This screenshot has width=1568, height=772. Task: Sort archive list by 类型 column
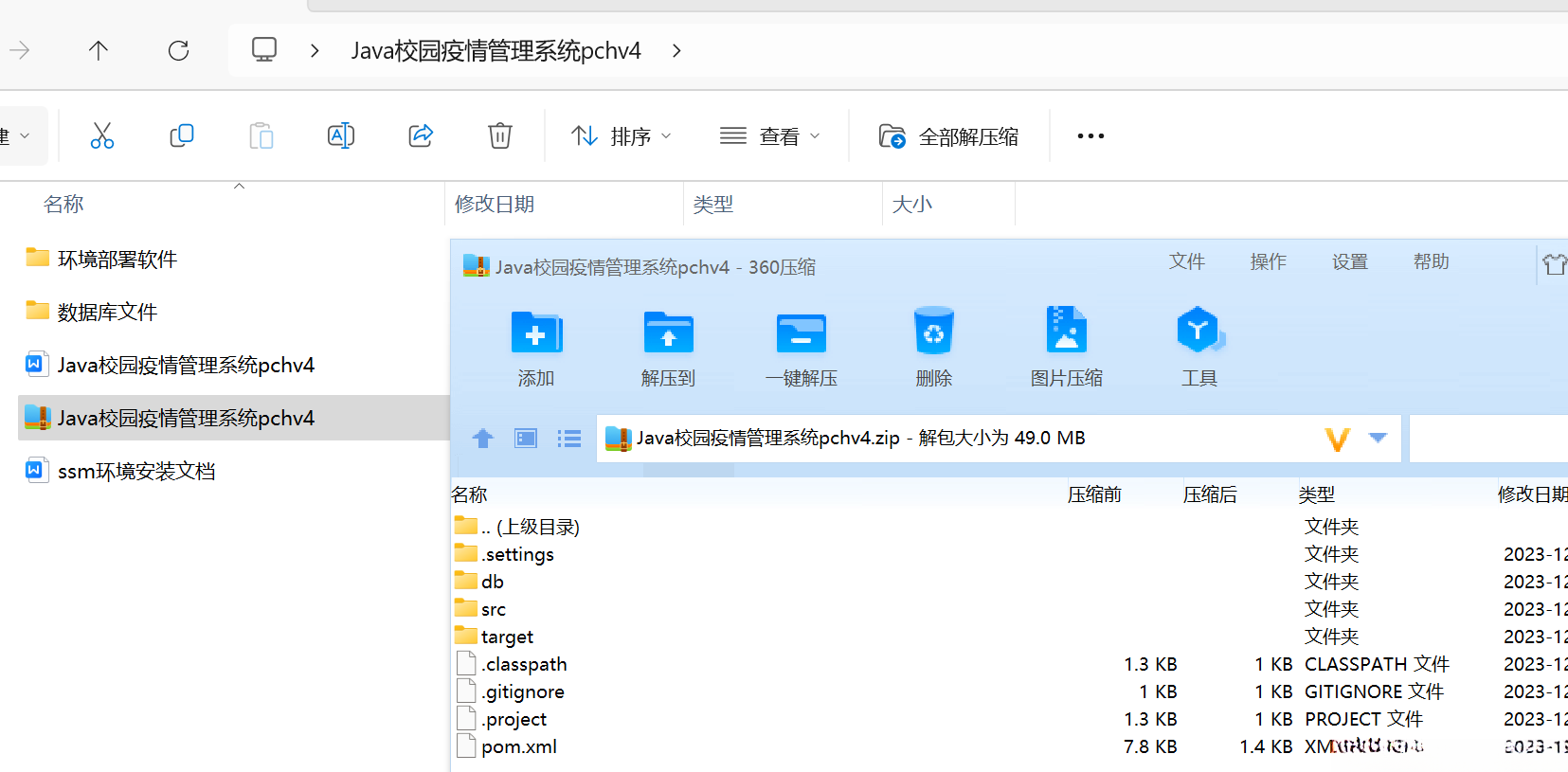pyautogui.click(x=1317, y=494)
